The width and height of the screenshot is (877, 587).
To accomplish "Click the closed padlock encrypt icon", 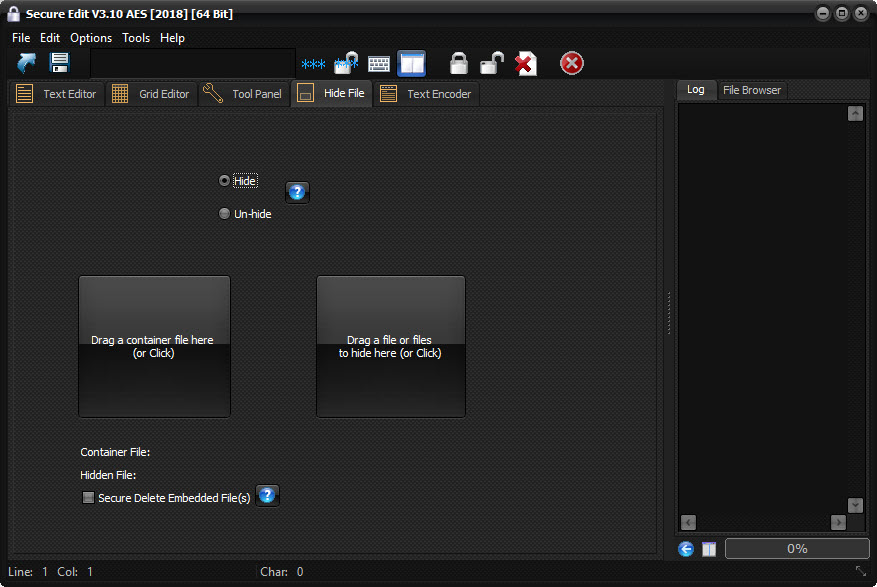I will coord(459,63).
